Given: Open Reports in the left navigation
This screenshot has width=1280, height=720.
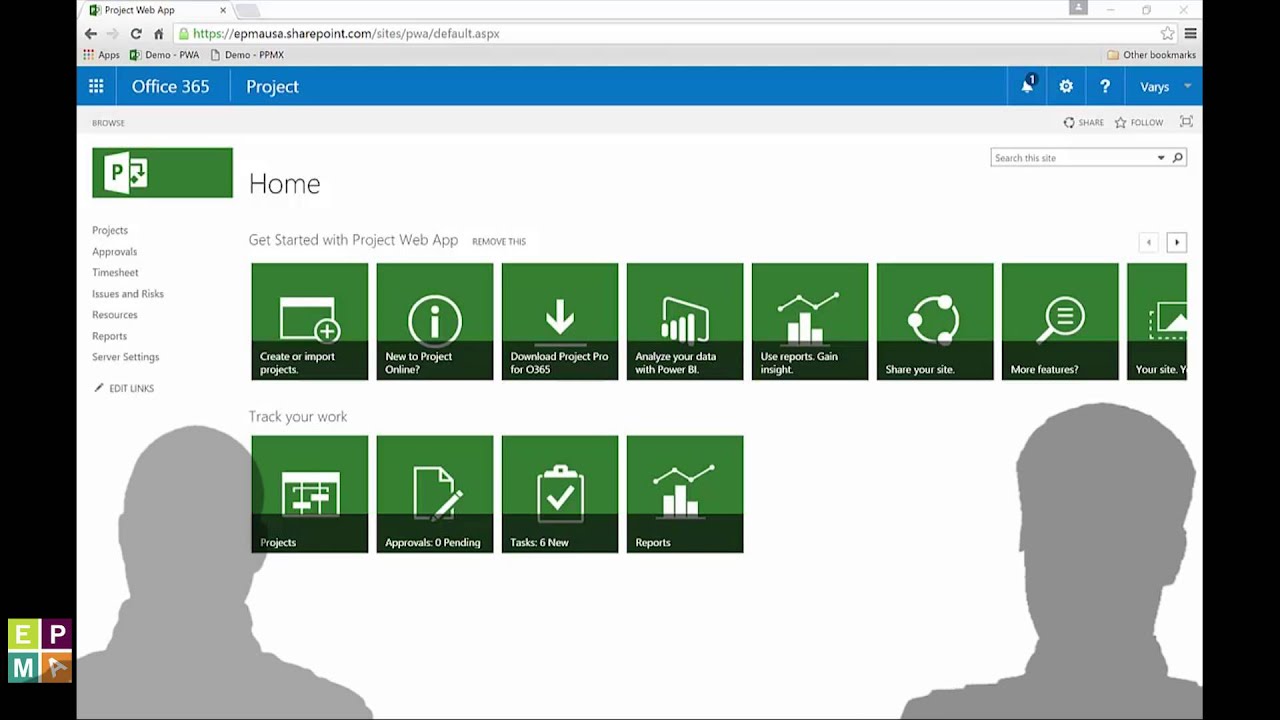Looking at the screenshot, I should click(x=110, y=336).
